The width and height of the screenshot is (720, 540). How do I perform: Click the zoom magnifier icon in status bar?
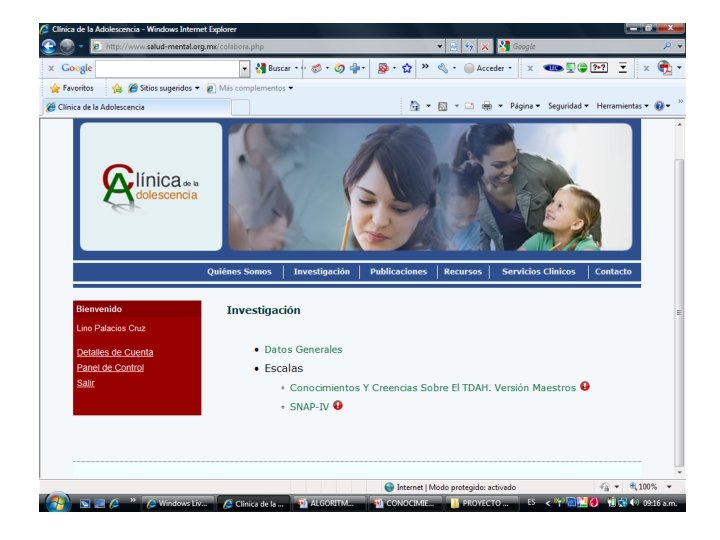[633, 486]
